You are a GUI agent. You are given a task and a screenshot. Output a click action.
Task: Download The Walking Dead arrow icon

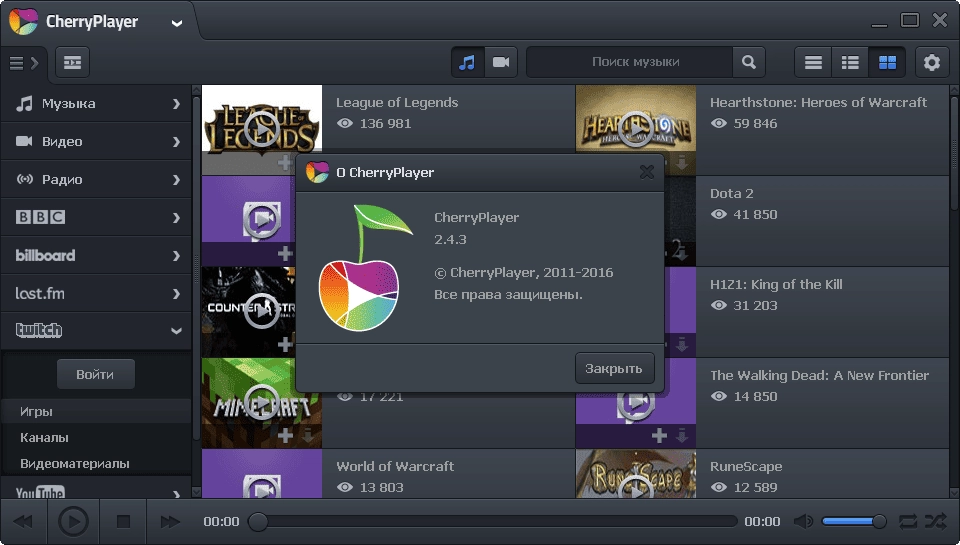[681, 435]
